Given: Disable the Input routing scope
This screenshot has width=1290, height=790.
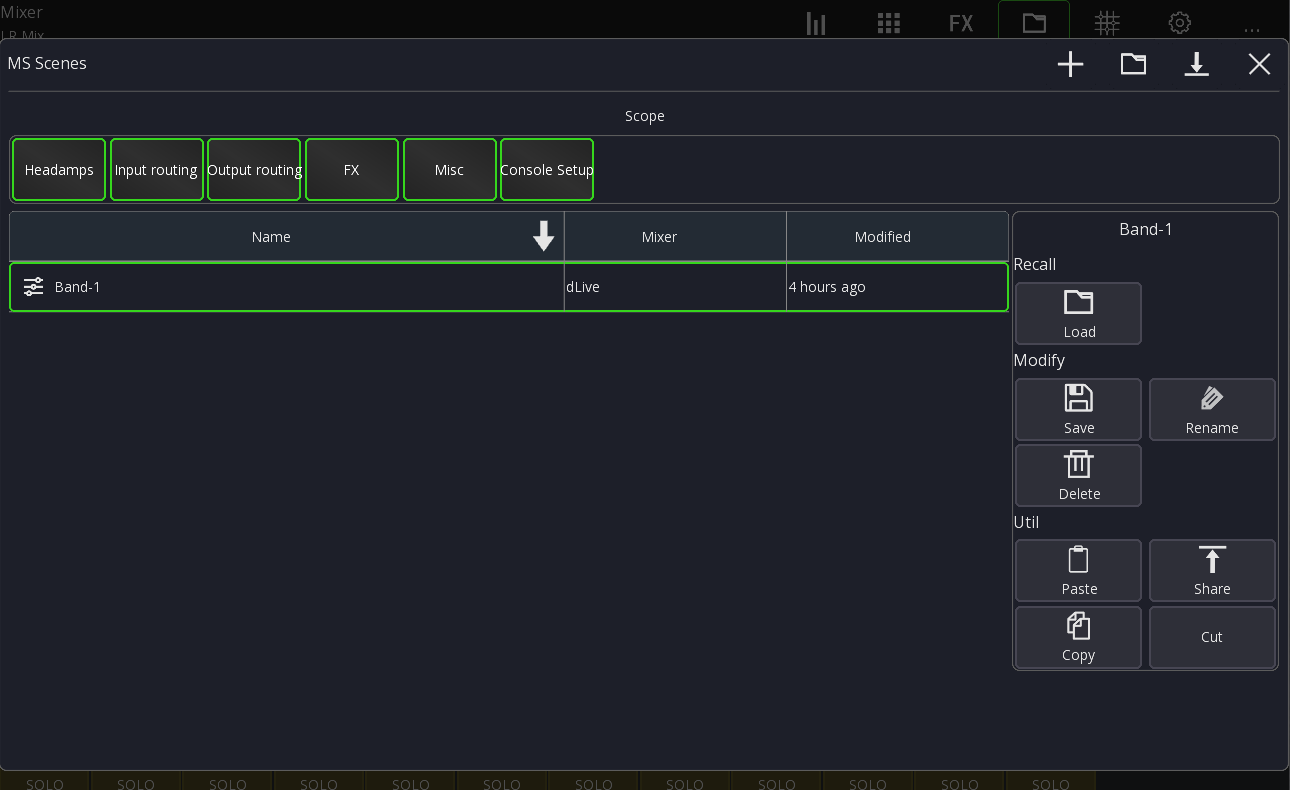Looking at the screenshot, I should pyautogui.click(x=156, y=170).
